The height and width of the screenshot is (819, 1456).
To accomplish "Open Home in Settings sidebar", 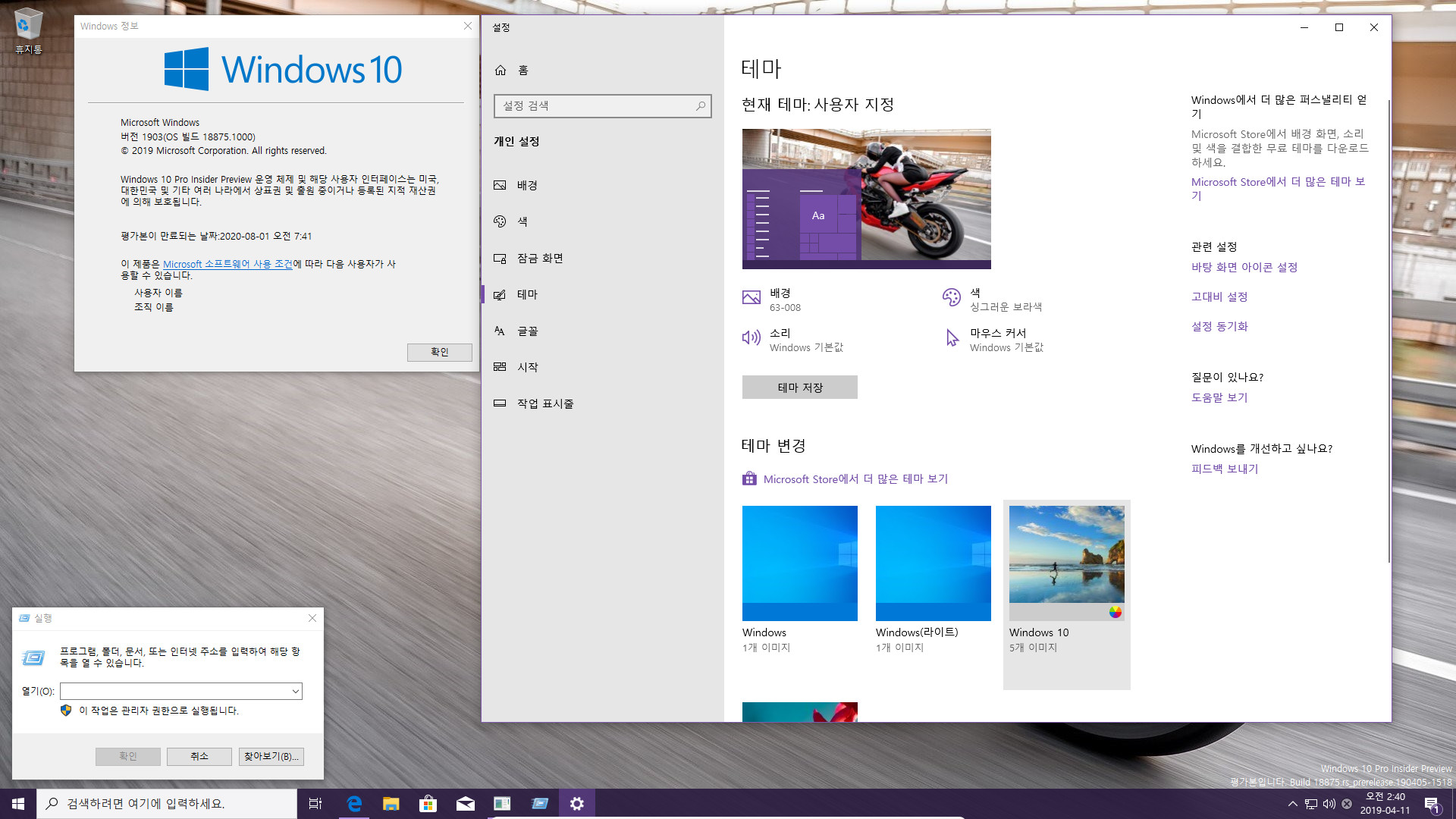I will click(512, 70).
